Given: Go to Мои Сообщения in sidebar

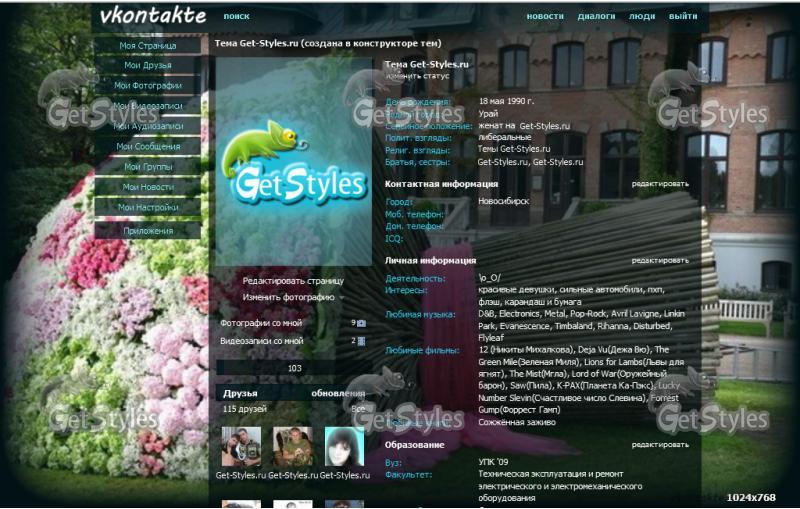Looking at the screenshot, I should (x=147, y=146).
